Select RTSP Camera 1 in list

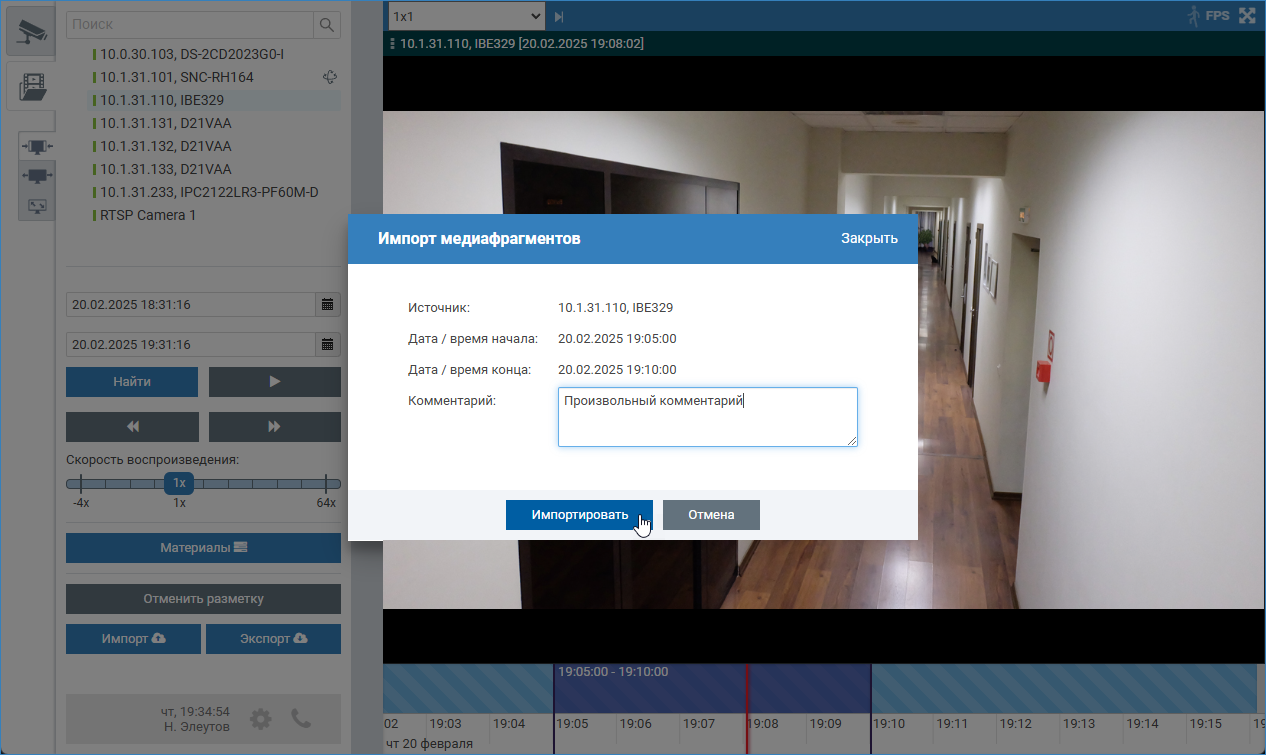tap(148, 215)
